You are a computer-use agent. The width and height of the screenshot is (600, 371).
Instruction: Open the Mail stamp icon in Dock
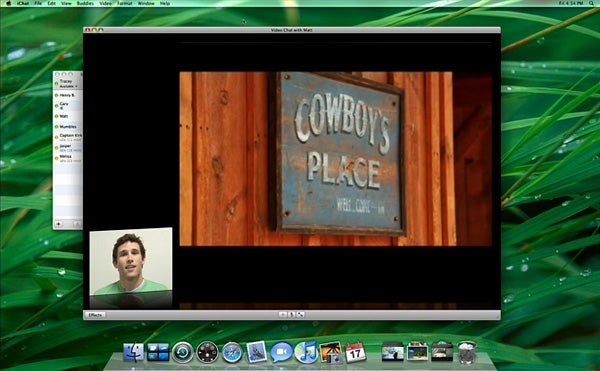pos(257,351)
